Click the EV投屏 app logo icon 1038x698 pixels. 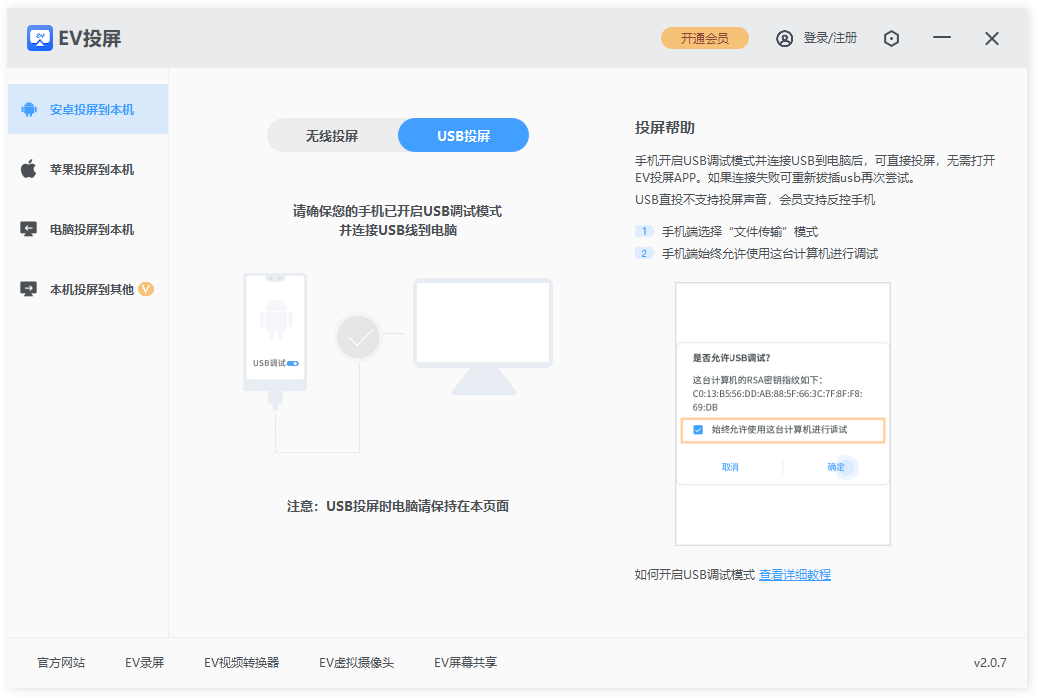coord(40,38)
